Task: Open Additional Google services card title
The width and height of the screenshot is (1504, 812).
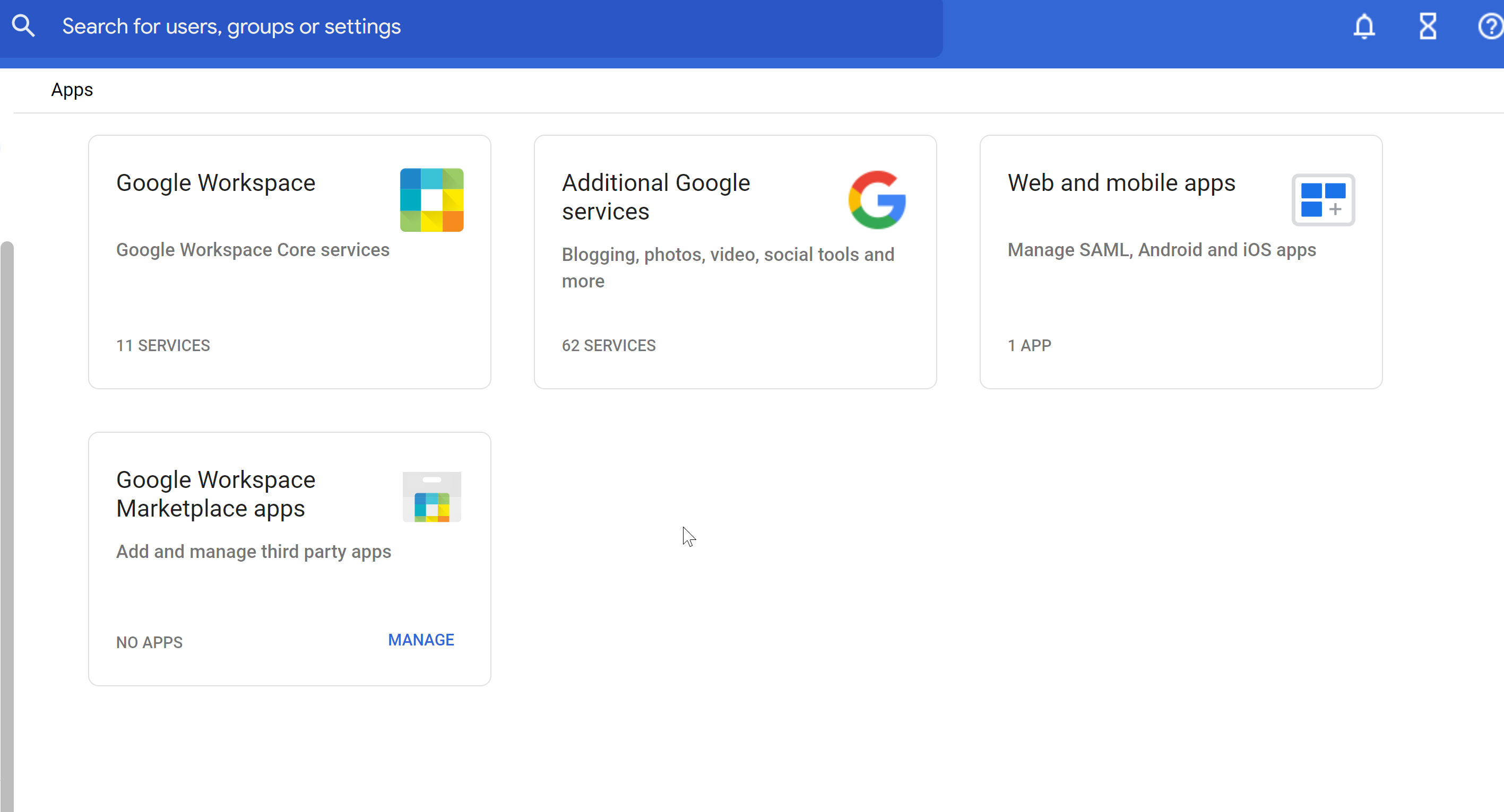Action: coord(655,197)
